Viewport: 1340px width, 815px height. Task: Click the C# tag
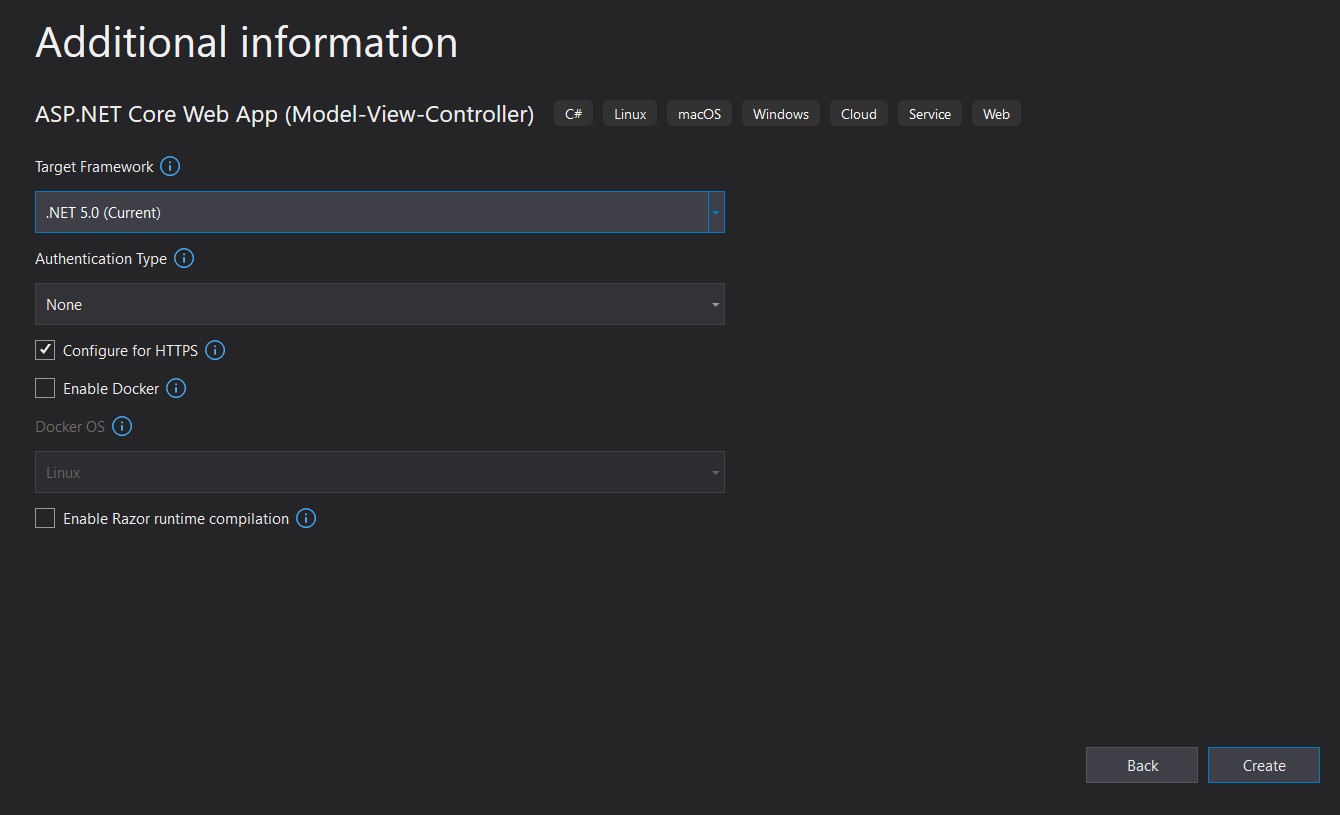tap(573, 114)
